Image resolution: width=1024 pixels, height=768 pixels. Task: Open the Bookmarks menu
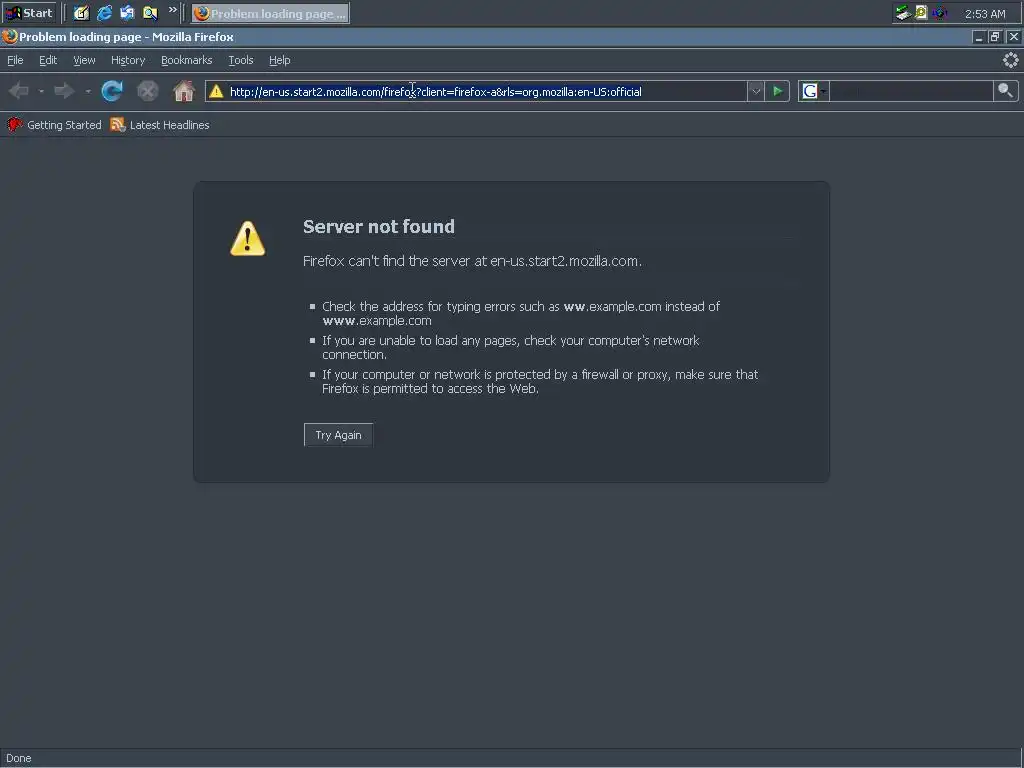[187, 60]
